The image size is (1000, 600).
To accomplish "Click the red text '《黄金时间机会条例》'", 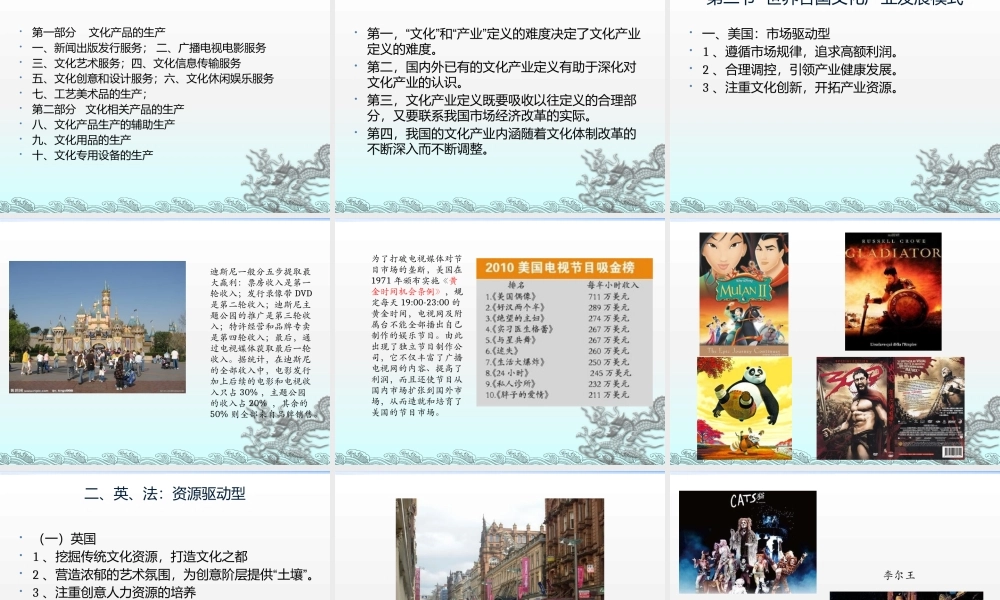I will pos(416,286).
